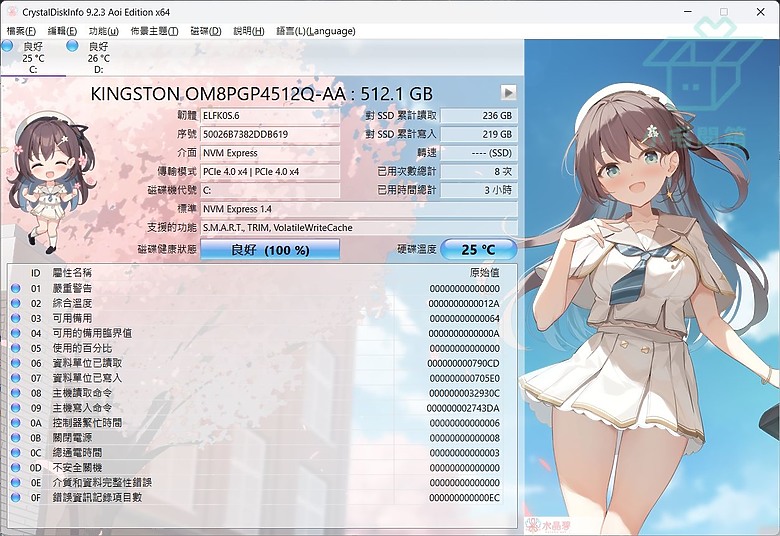Select the raw value 00000000705E0

point(465,378)
